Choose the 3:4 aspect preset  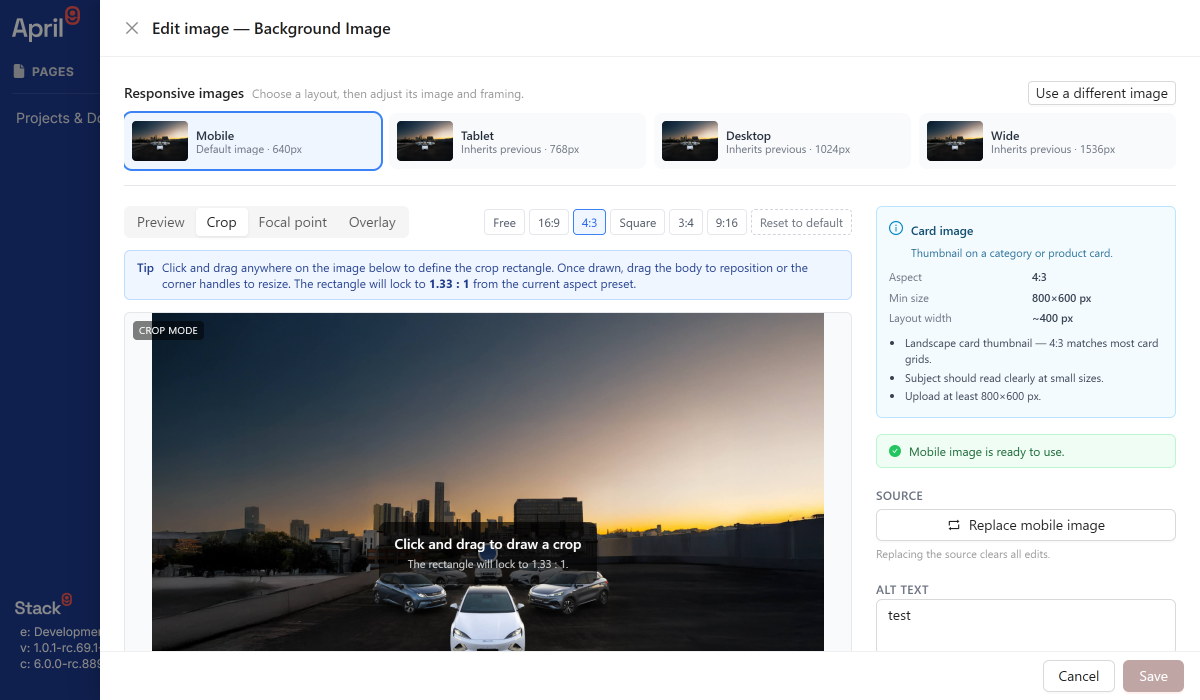686,222
